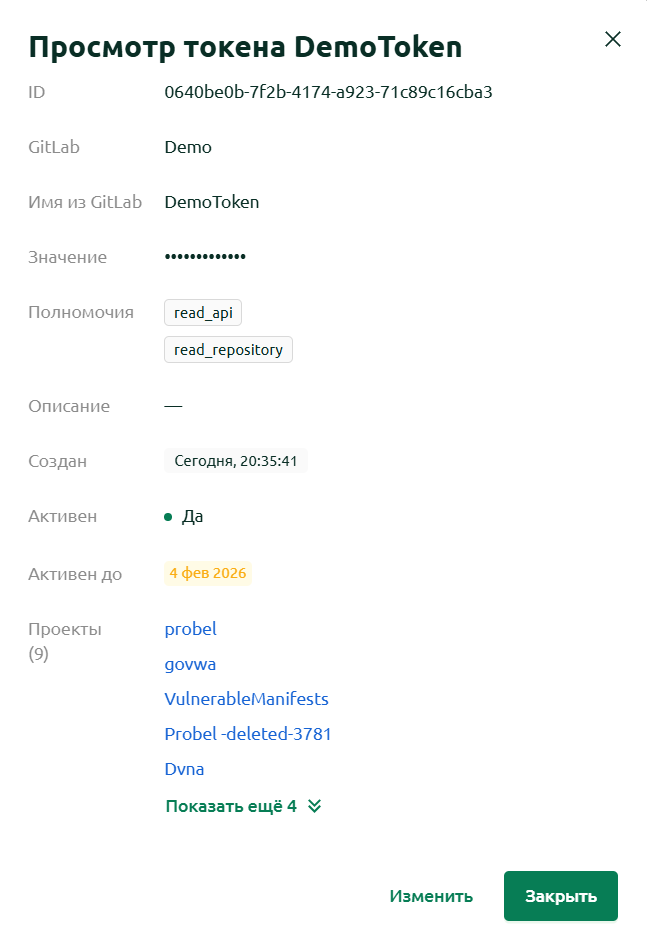The image size is (647, 944).
Task: Click the 4 фев 2026 expiry badge
Action: (208, 573)
